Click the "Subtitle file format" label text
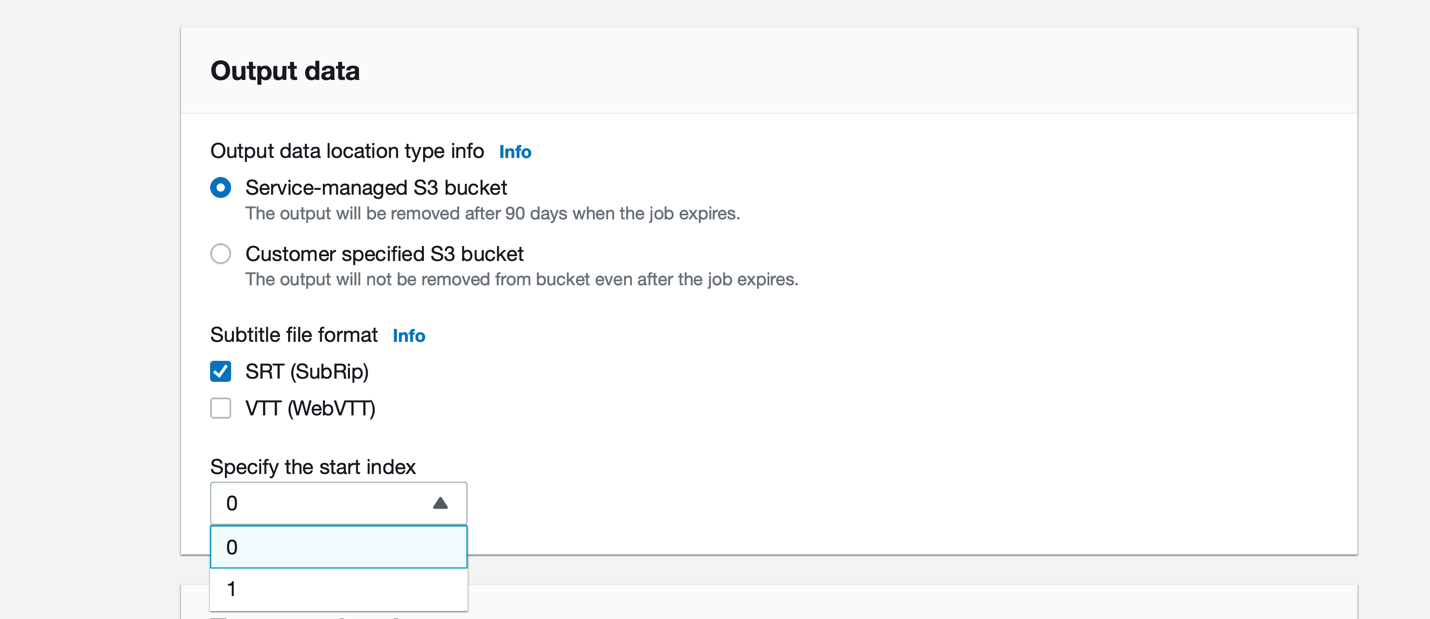The image size is (1430, 619). [294, 335]
